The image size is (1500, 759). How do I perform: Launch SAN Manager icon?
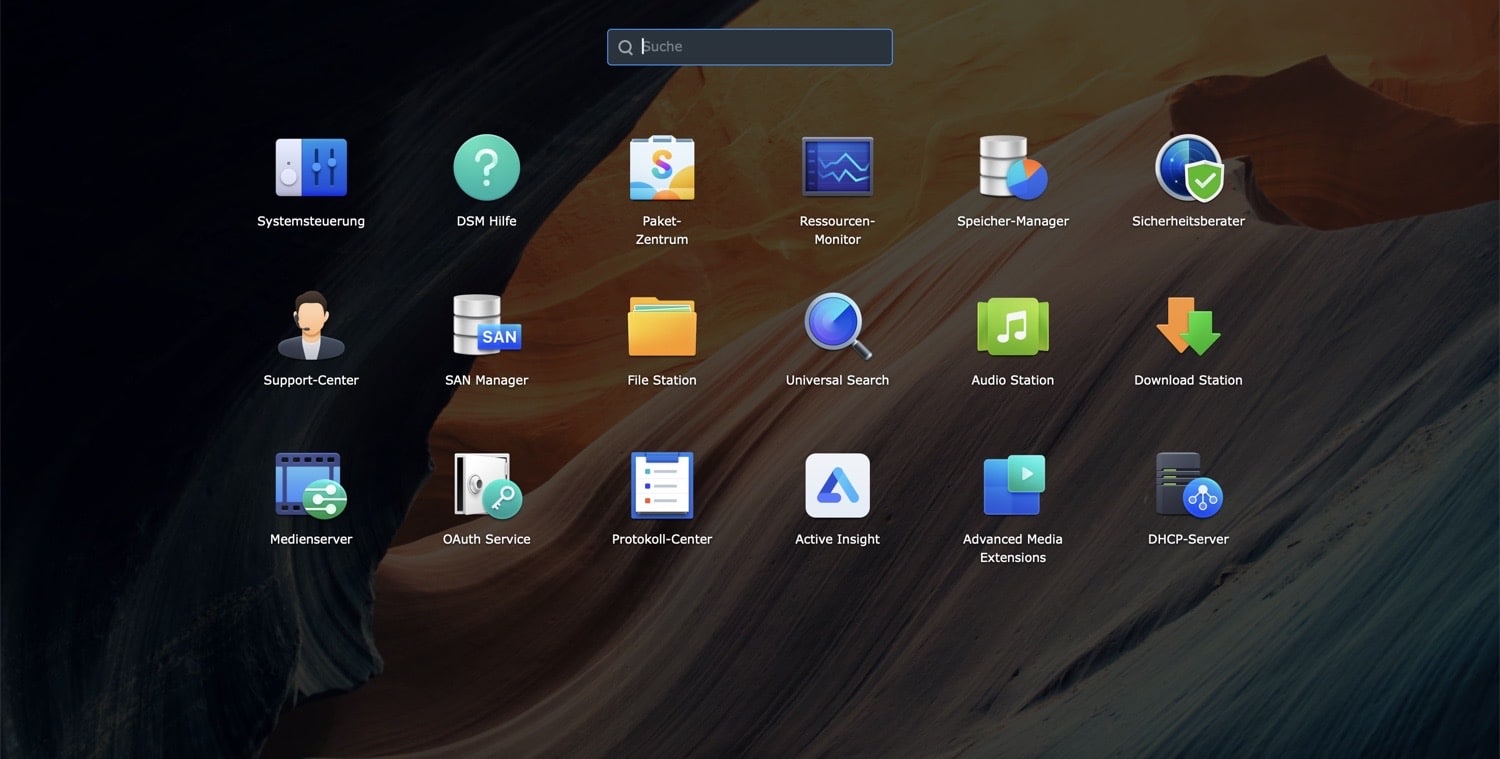click(x=487, y=327)
